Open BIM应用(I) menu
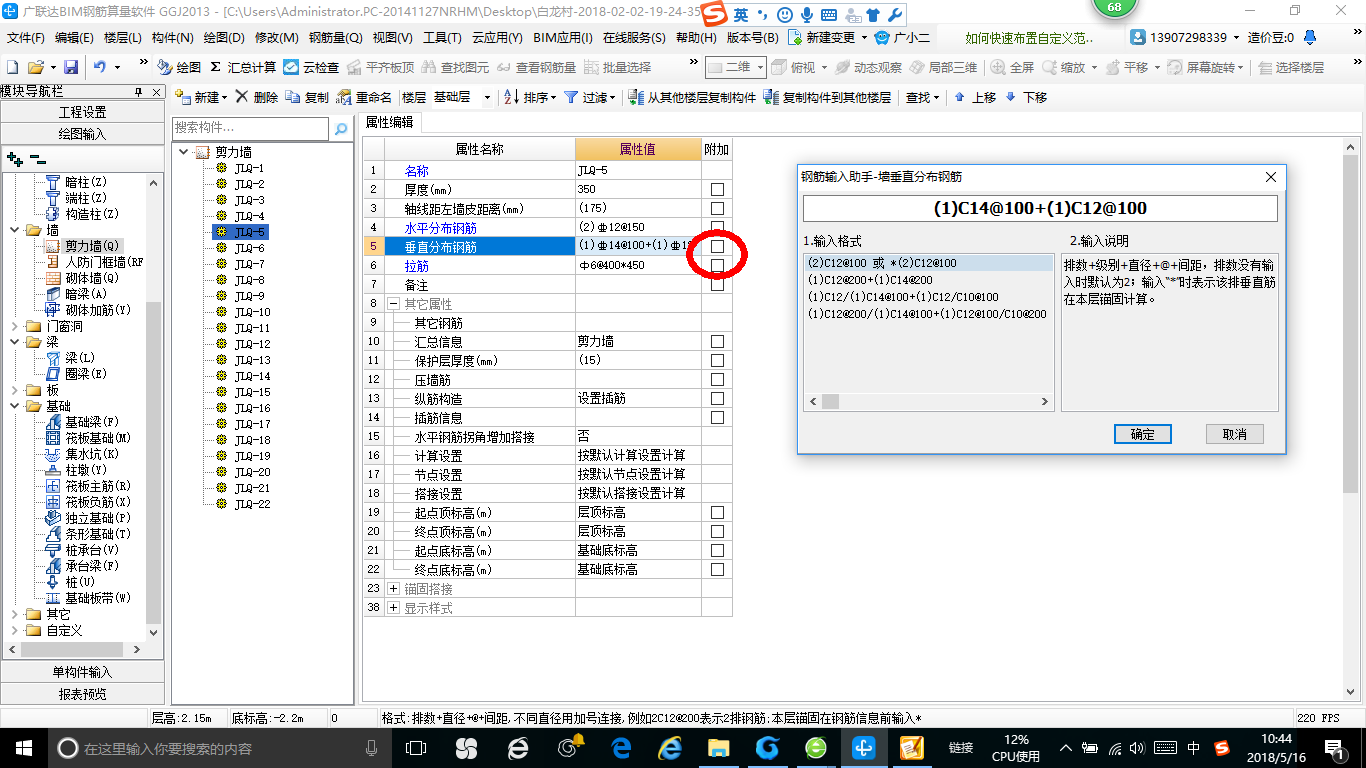Image resolution: width=1366 pixels, height=768 pixels. [x=563, y=37]
